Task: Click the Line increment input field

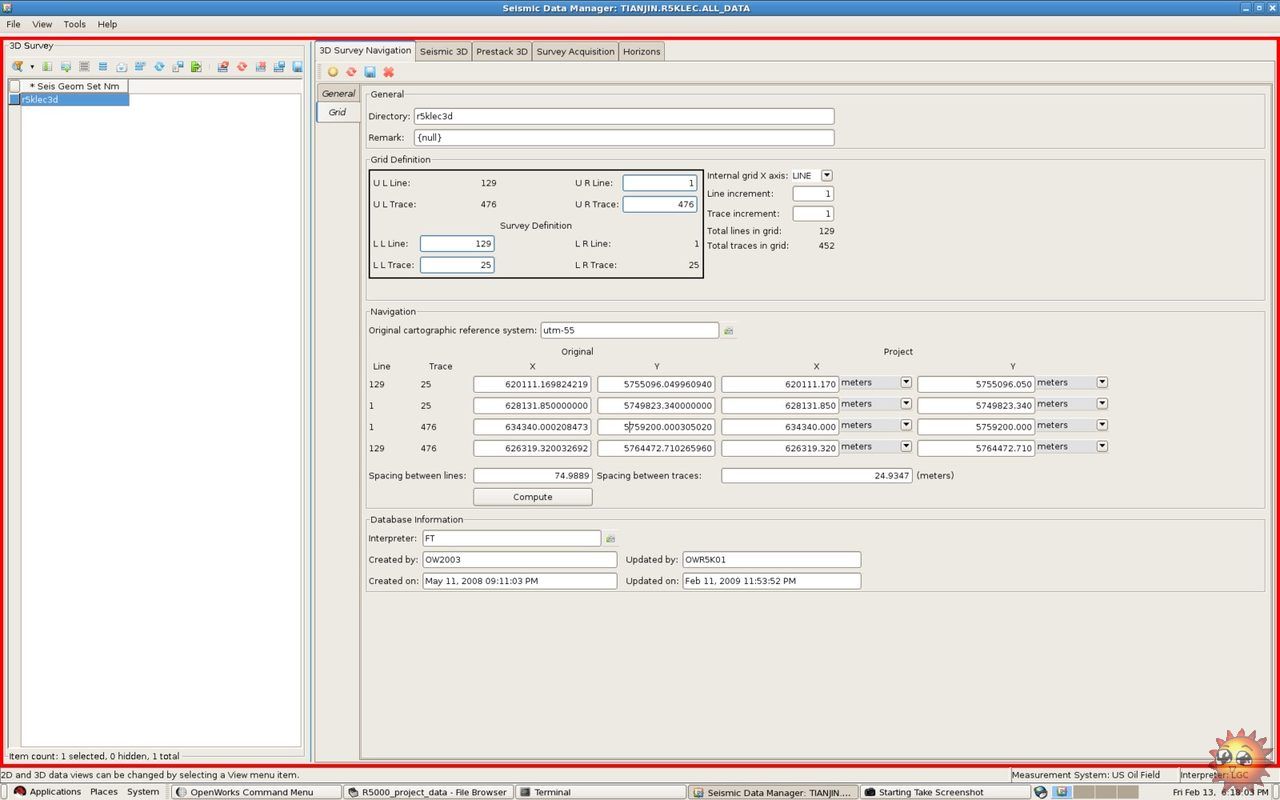Action: (813, 194)
